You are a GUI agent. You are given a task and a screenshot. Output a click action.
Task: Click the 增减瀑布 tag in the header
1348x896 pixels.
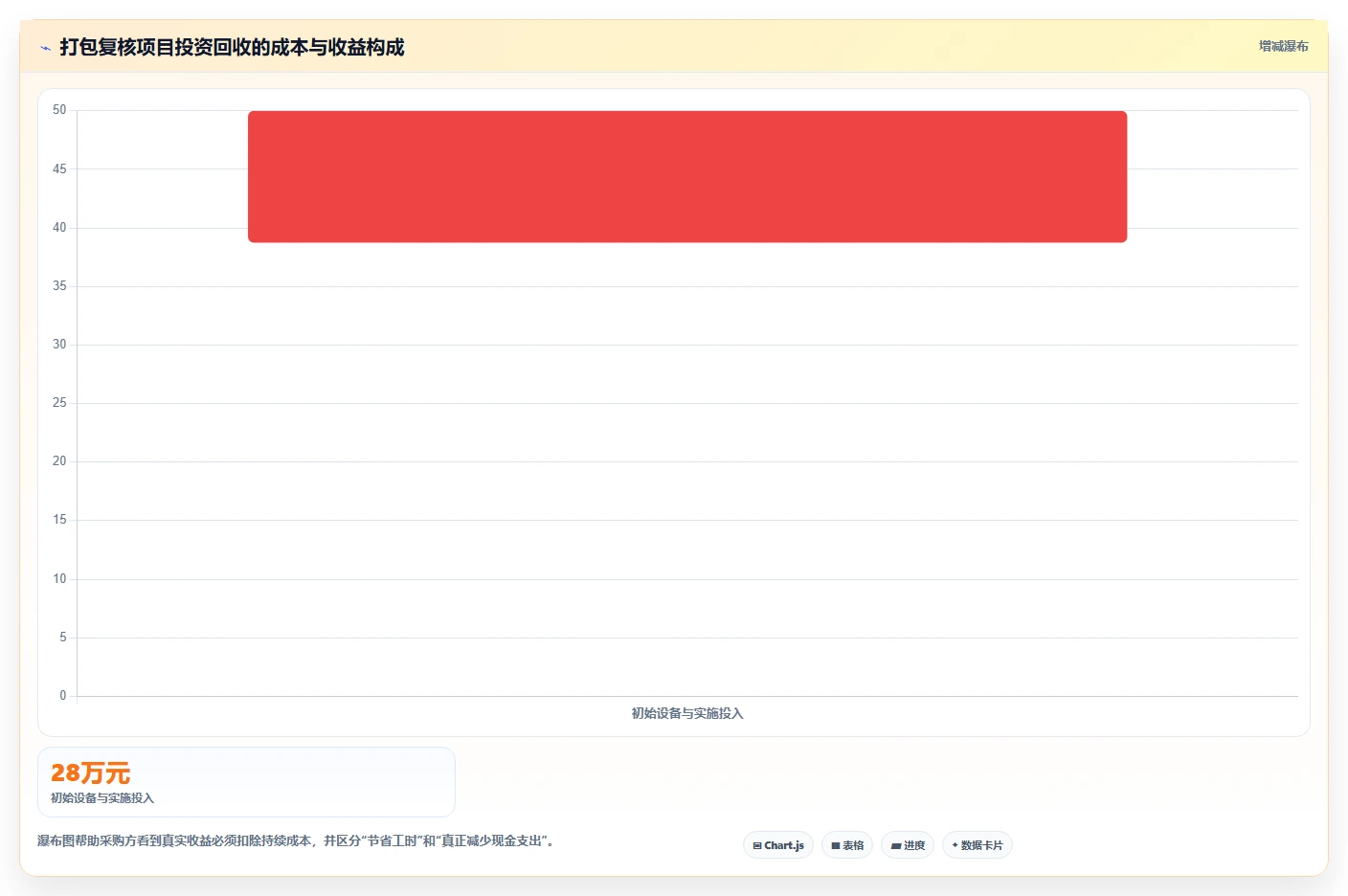pyautogui.click(x=1283, y=46)
